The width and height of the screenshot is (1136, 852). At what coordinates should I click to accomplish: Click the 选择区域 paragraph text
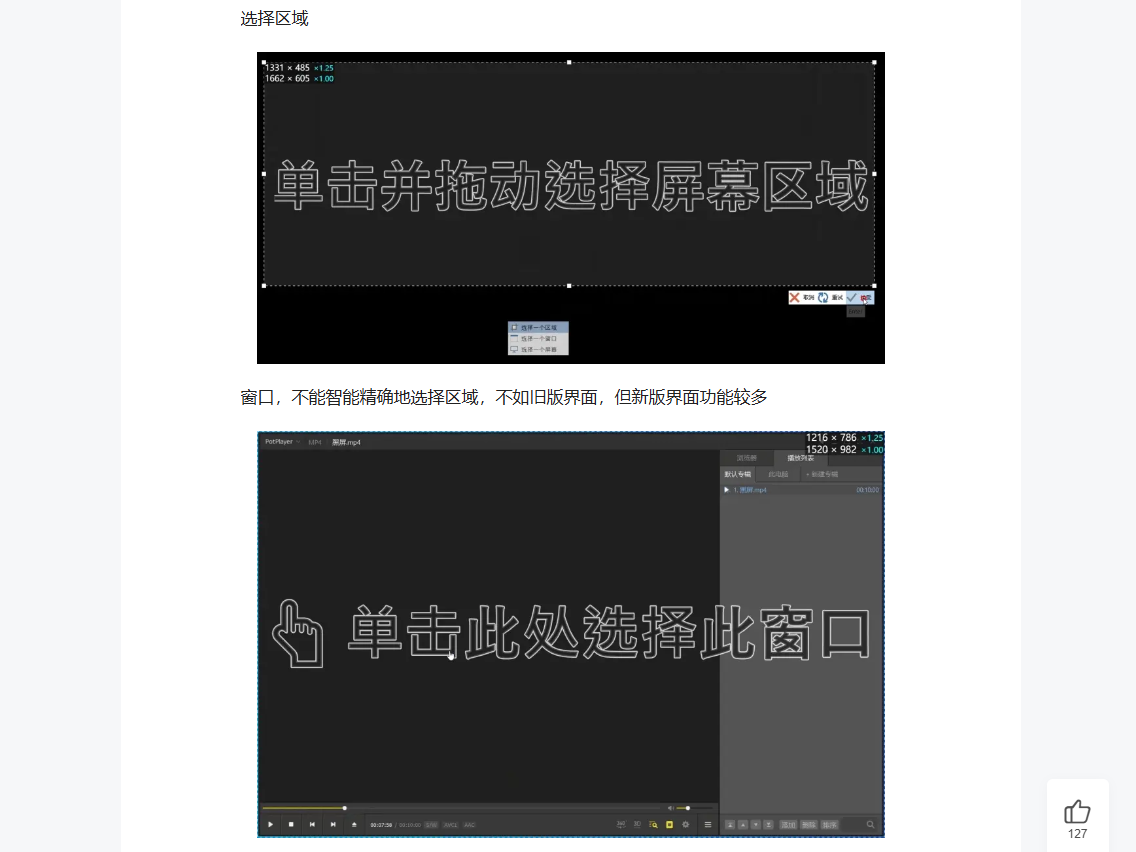click(x=275, y=18)
